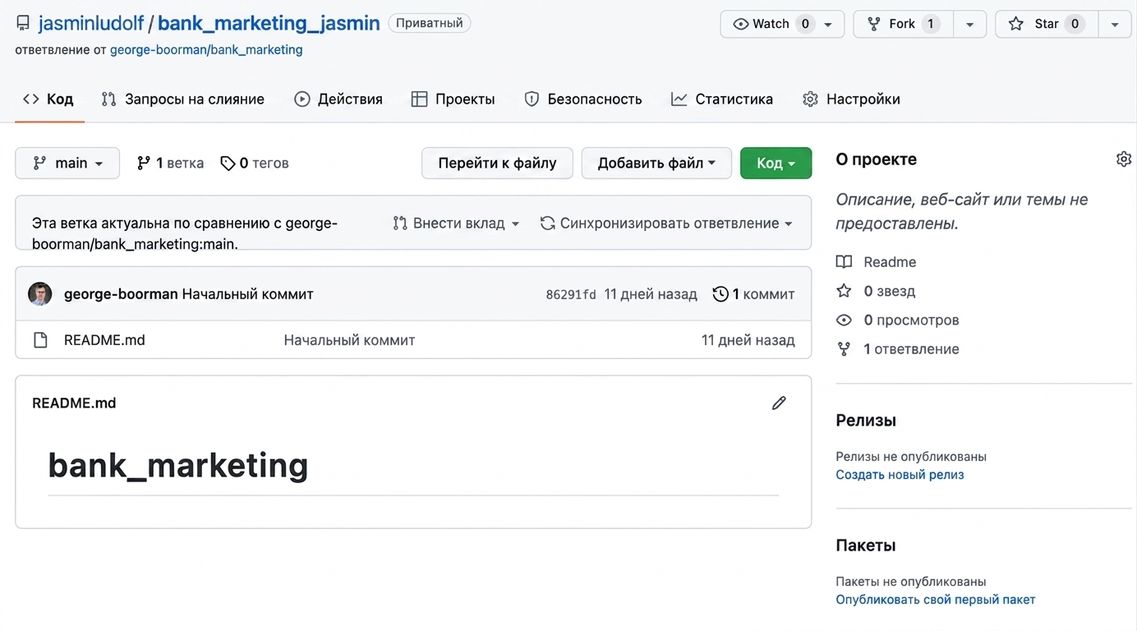View watchers via 0 просмотров
Screen dimensions: 1137x631
click(897, 320)
